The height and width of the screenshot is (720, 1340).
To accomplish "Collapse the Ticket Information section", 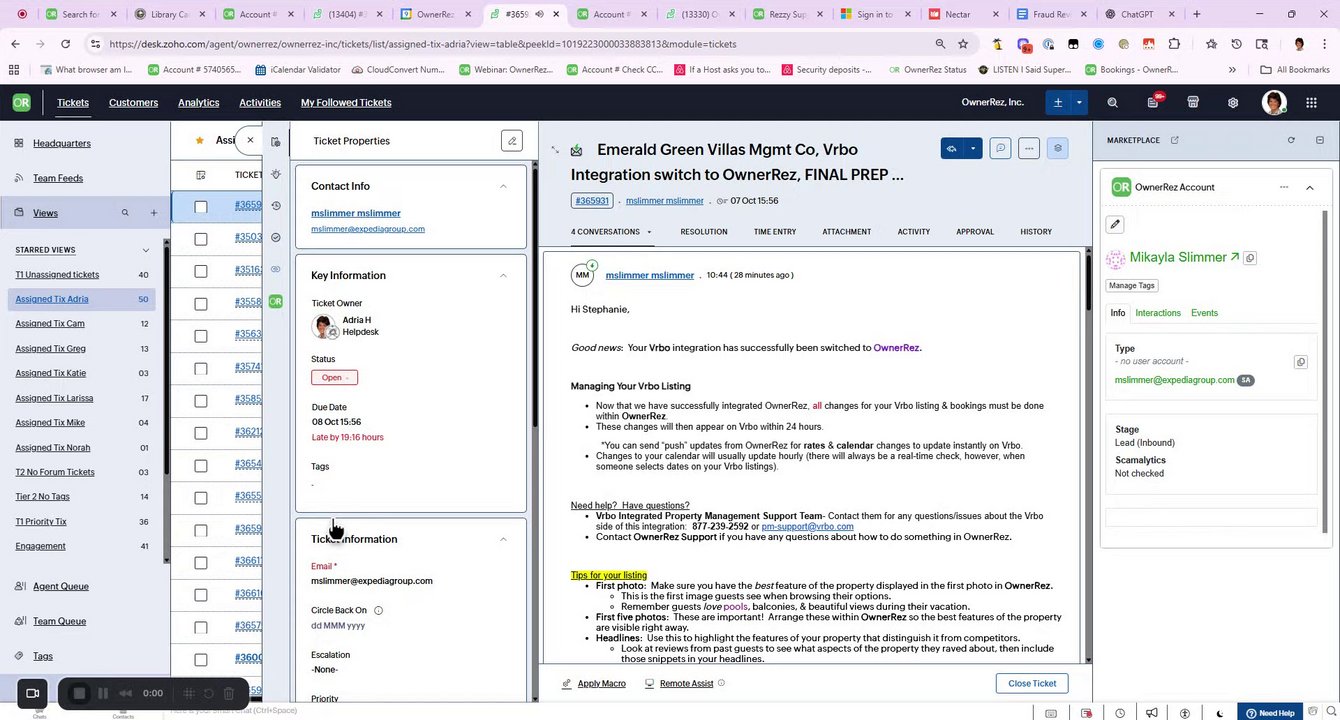I will [503, 539].
